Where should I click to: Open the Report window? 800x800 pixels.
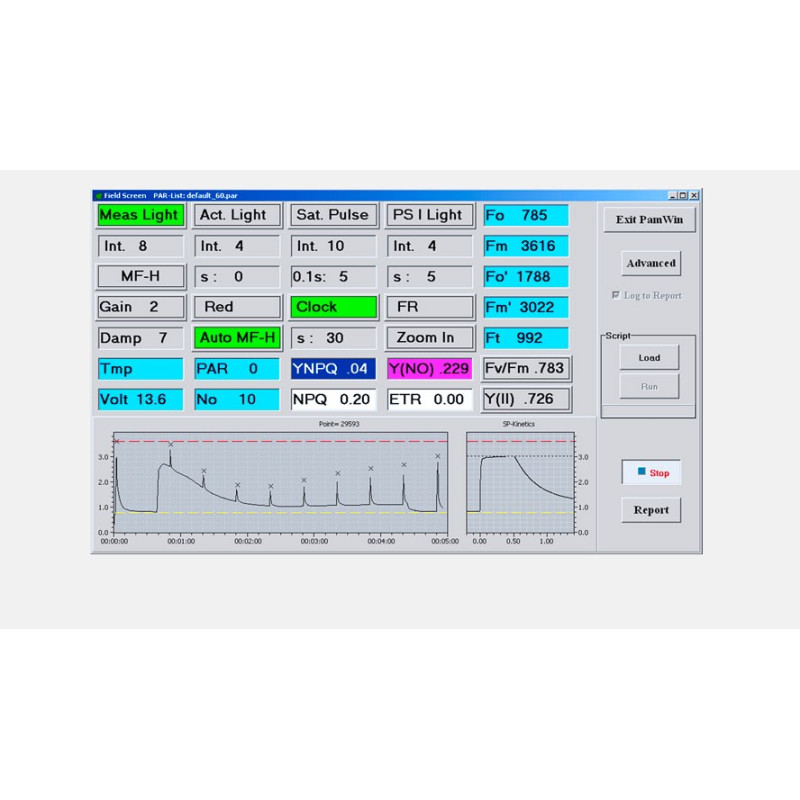pyautogui.click(x=650, y=510)
